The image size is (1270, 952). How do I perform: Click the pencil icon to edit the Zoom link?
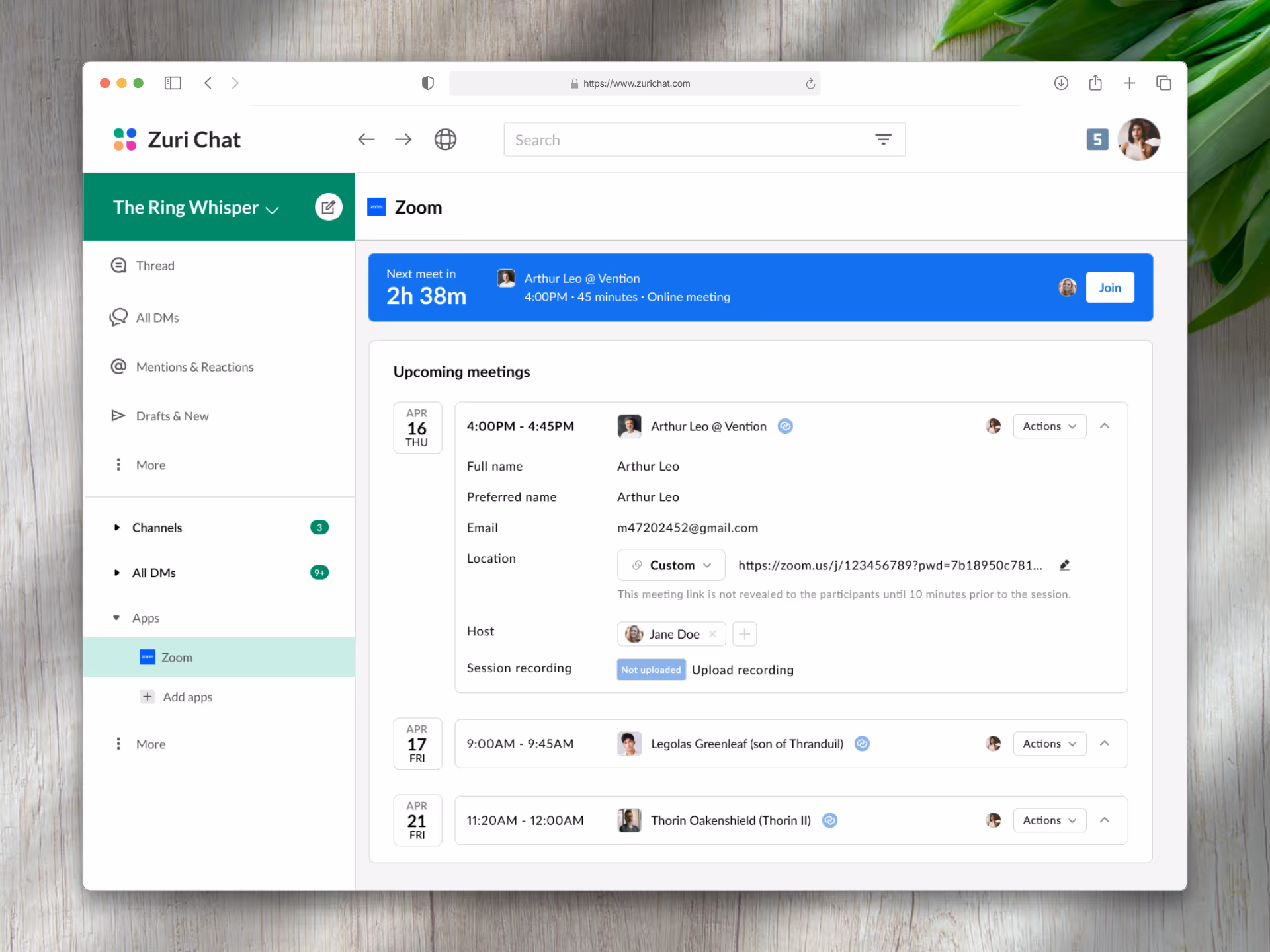coord(1064,565)
